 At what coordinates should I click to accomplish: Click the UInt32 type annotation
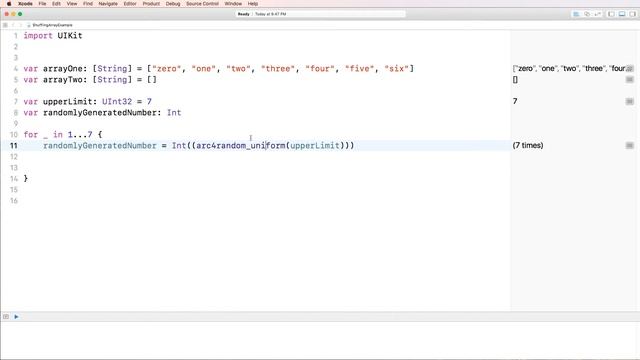point(117,102)
